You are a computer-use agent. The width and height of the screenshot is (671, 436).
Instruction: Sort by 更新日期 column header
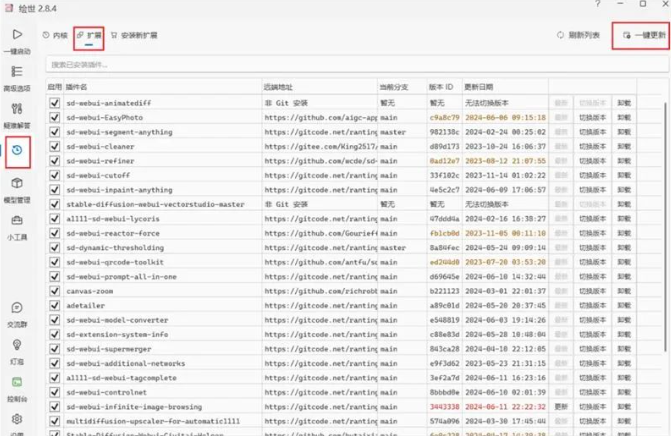pyautogui.click(x=478, y=87)
